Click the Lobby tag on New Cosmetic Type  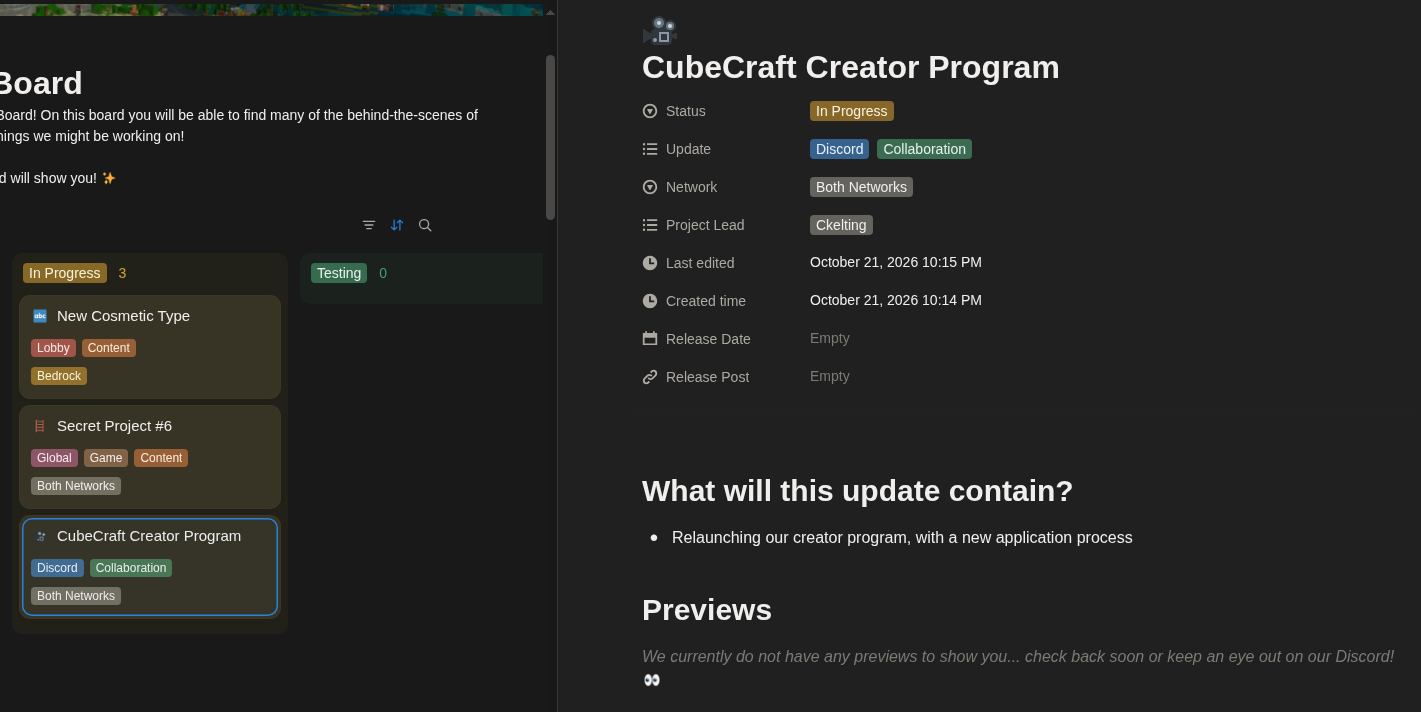(53, 348)
